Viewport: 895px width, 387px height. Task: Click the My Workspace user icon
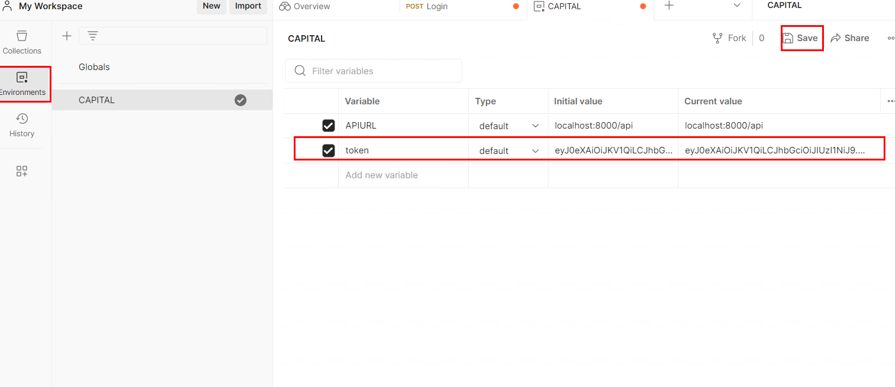[x=7, y=6]
